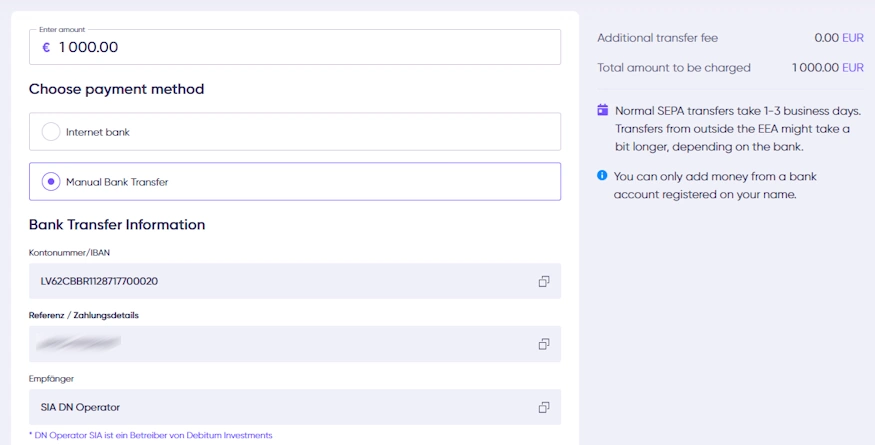Click the Kontonummer/IBAN field label
This screenshot has width=875, height=445.
69,253
